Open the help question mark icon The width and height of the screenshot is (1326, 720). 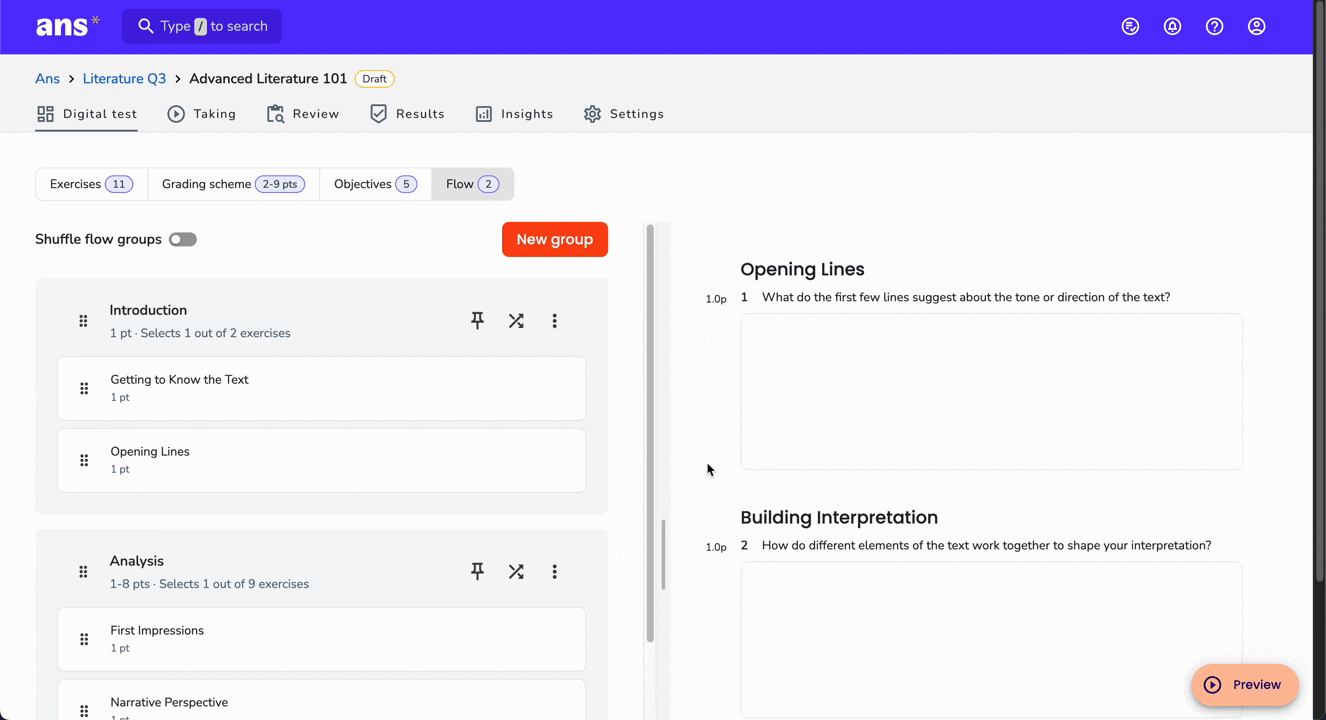point(1214,27)
